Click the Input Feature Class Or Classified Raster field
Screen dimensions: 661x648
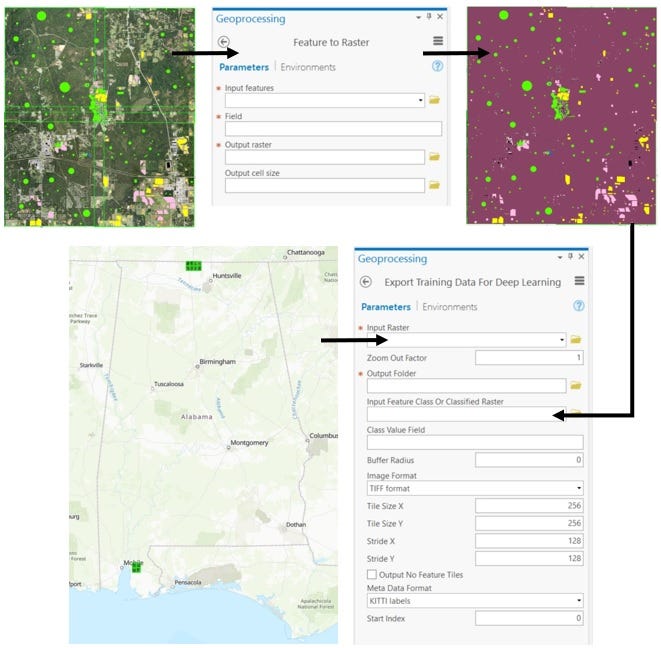pyautogui.click(x=466, y=414)
